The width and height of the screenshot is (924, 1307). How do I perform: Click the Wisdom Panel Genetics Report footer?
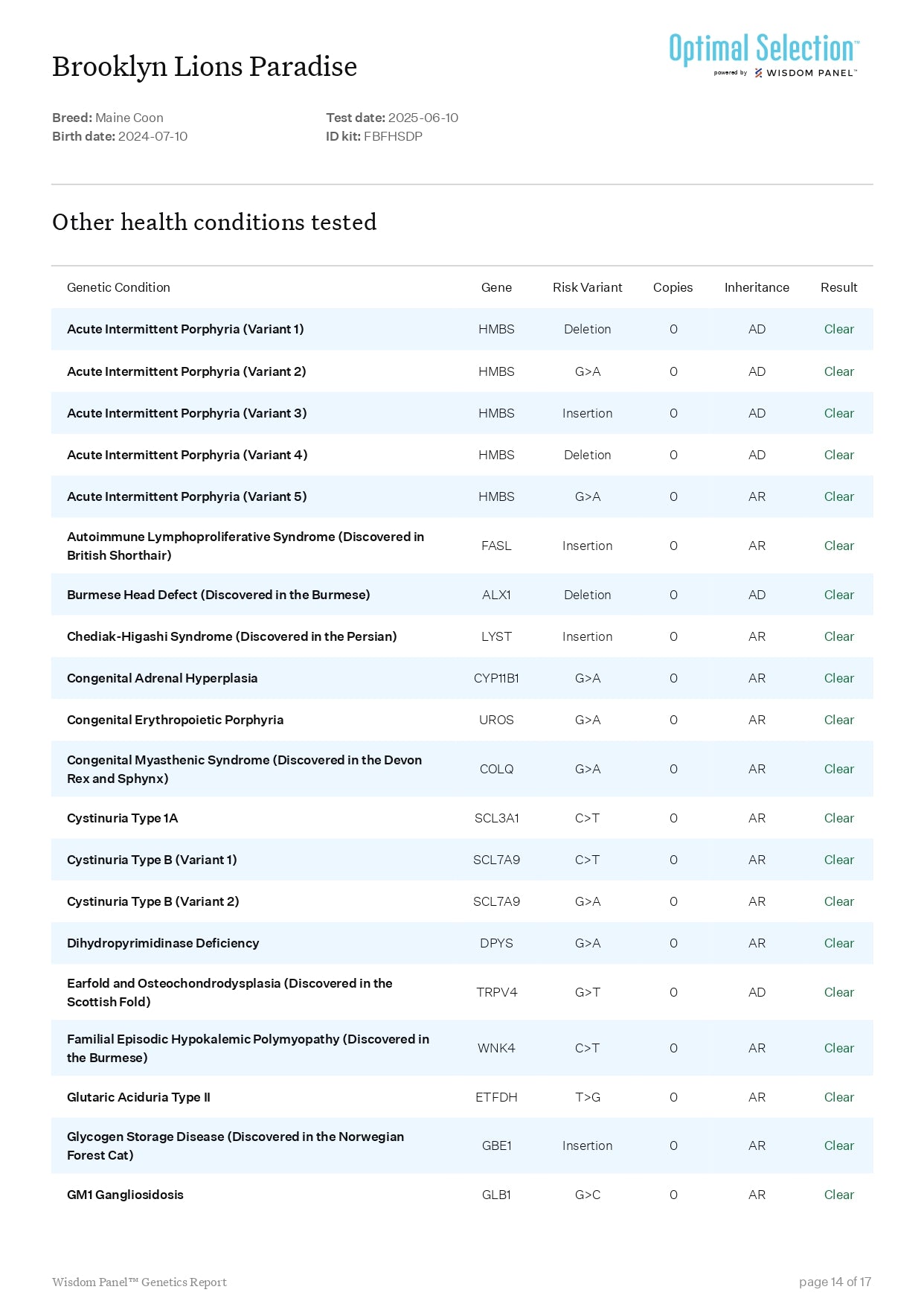coord(139,1282)
